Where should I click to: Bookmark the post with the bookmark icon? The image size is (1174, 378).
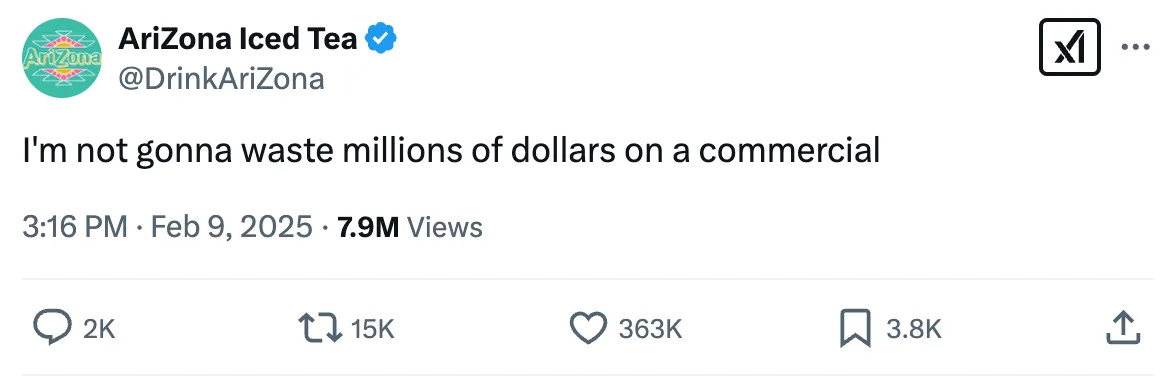[854, 329]
